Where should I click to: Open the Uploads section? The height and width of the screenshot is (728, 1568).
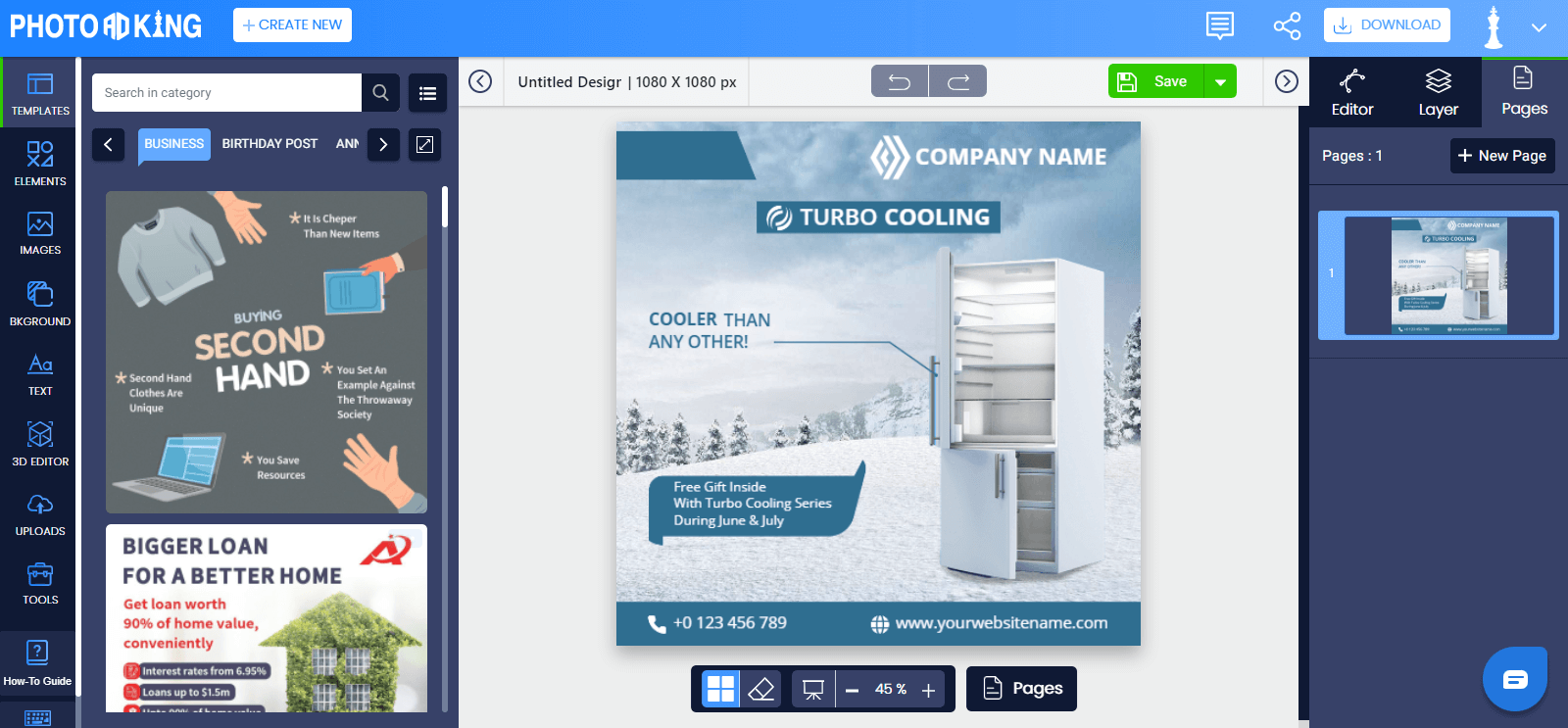[40, 513]
